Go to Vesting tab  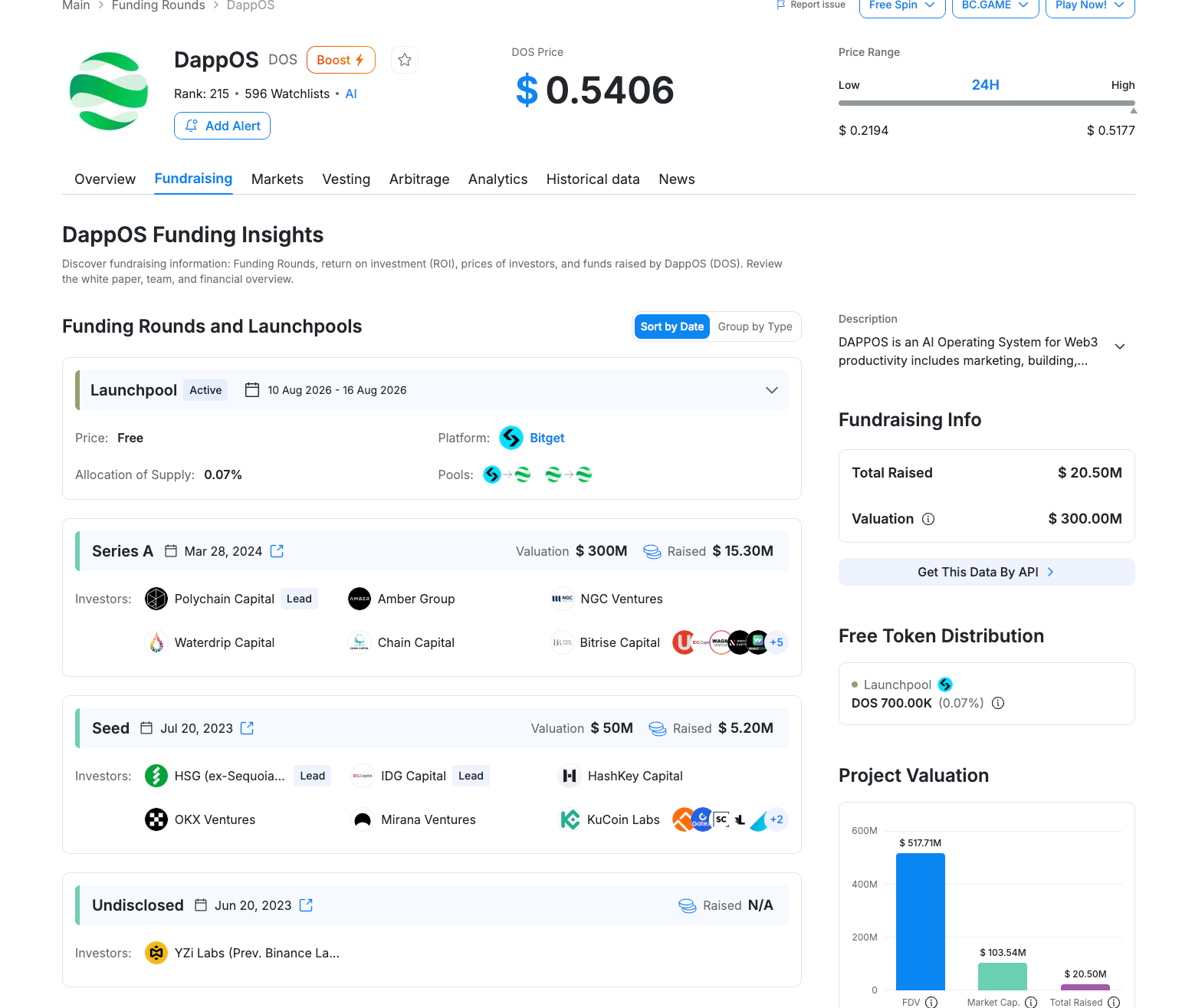point(346,179)
